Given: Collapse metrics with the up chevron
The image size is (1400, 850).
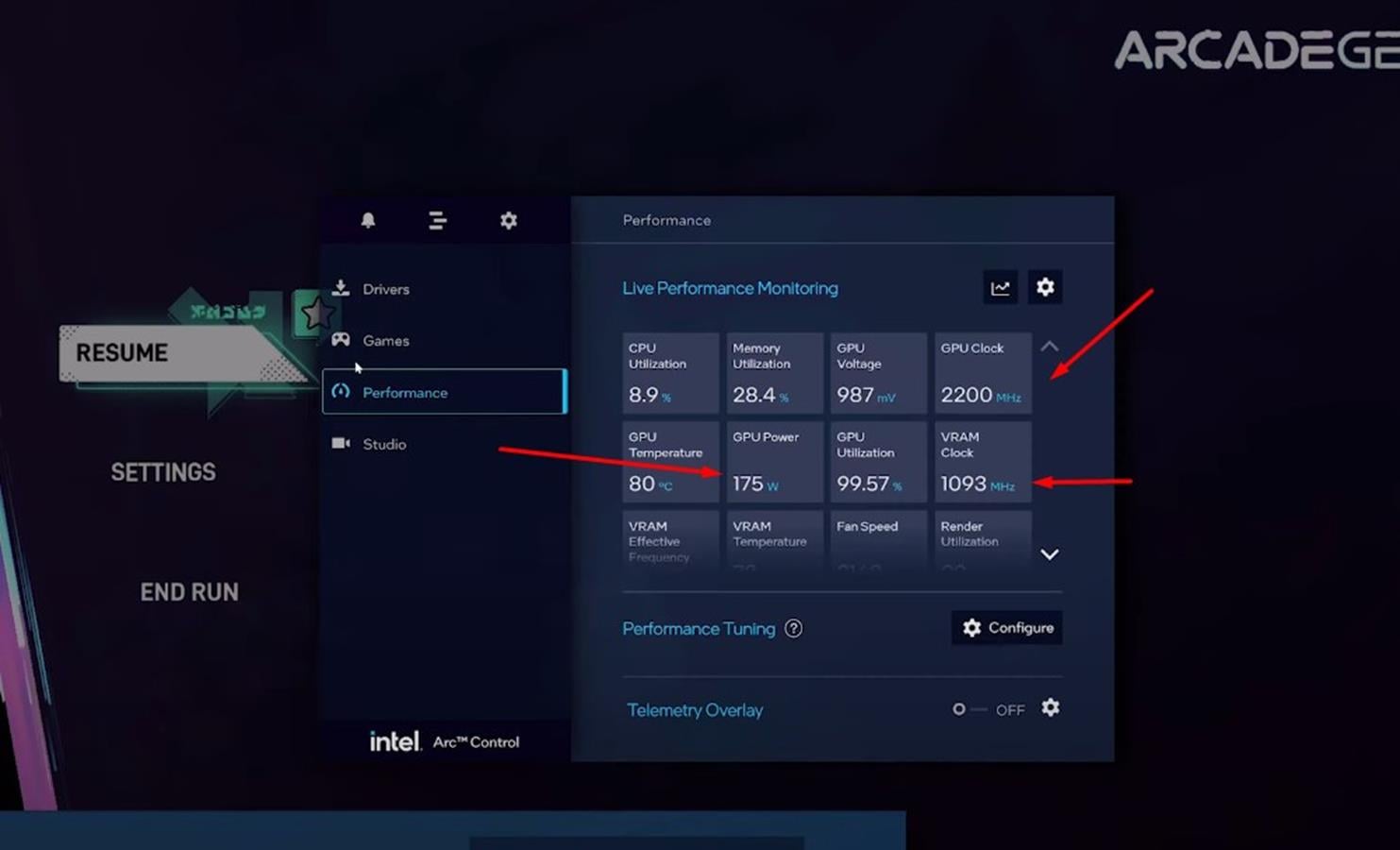Looking at the screenshot, I should (1049, 347).
